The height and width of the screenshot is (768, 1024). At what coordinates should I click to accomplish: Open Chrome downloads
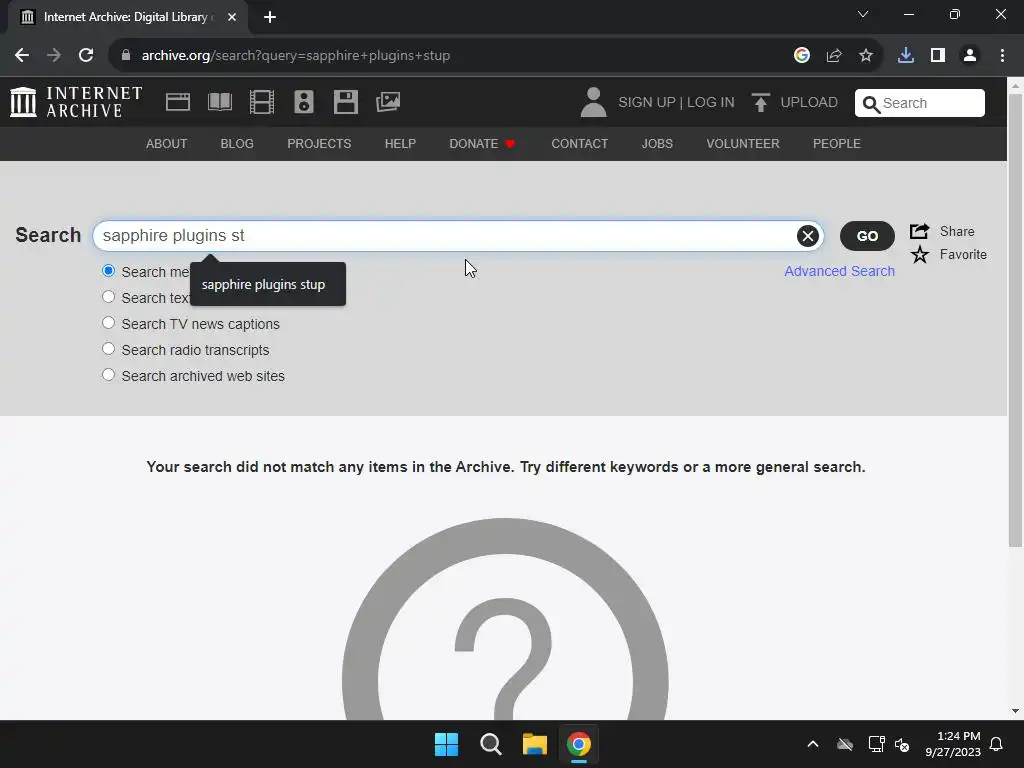(906, 56)
